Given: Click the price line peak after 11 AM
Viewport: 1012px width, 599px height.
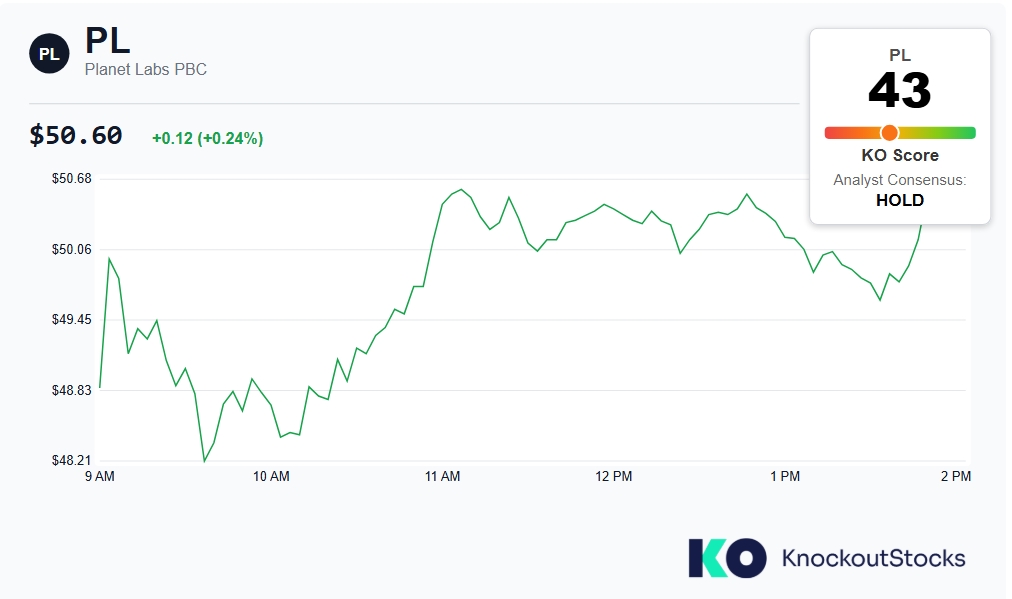Looking at the screenshot, I should click(461, 190).
